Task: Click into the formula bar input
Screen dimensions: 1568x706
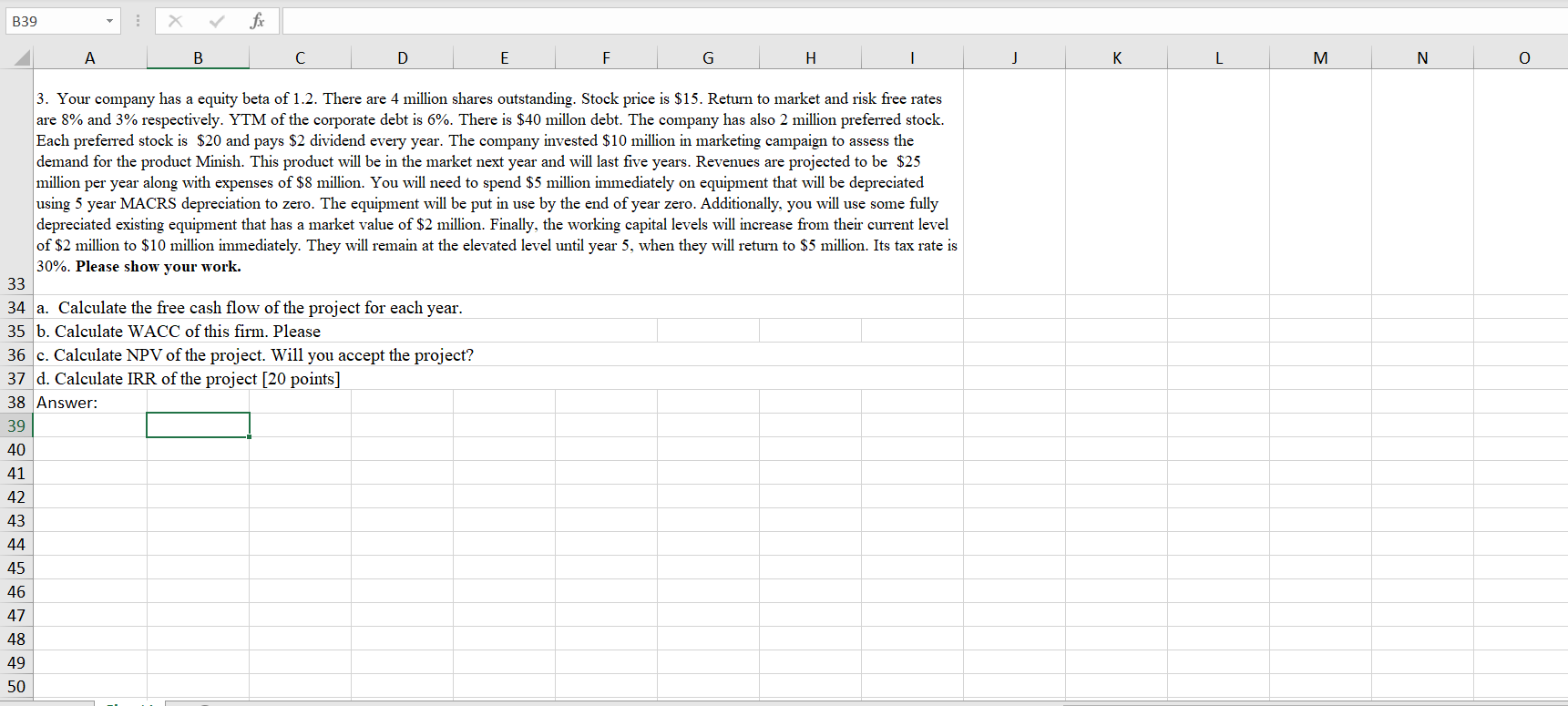Action: [924, 21]
